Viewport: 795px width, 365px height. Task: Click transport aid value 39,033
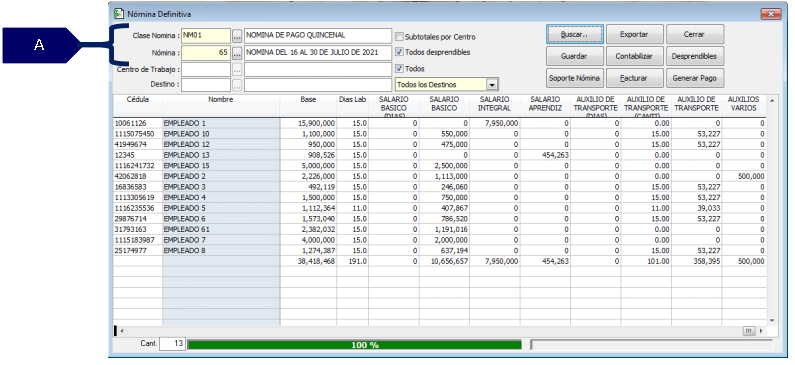tap(697, 208)
